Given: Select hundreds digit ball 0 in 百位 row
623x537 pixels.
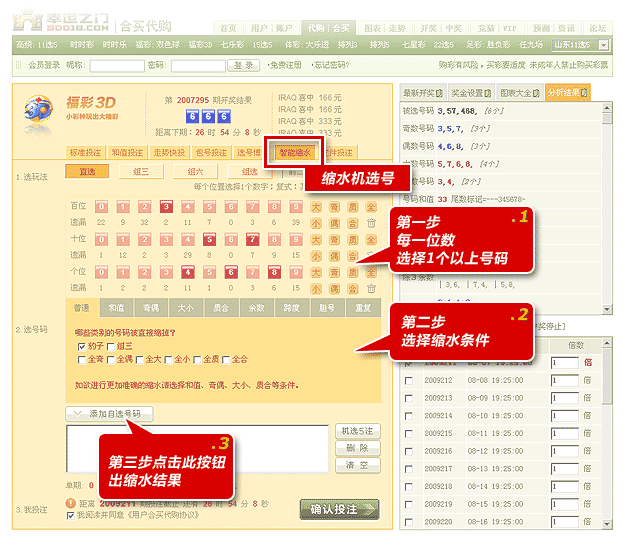Looking at the screenshot, I should click(x=101, y=207).
